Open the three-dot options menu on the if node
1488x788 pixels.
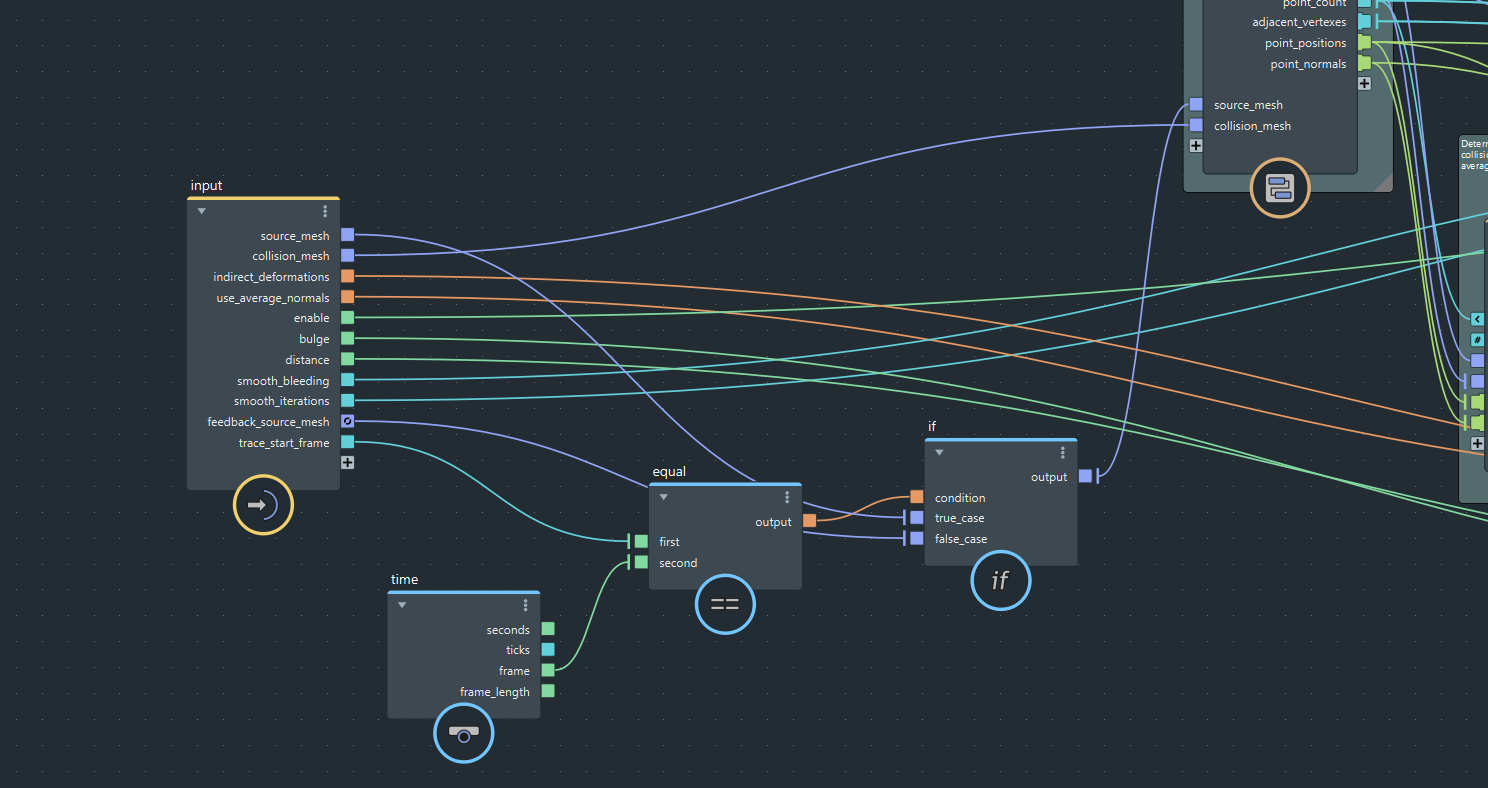1063,451
